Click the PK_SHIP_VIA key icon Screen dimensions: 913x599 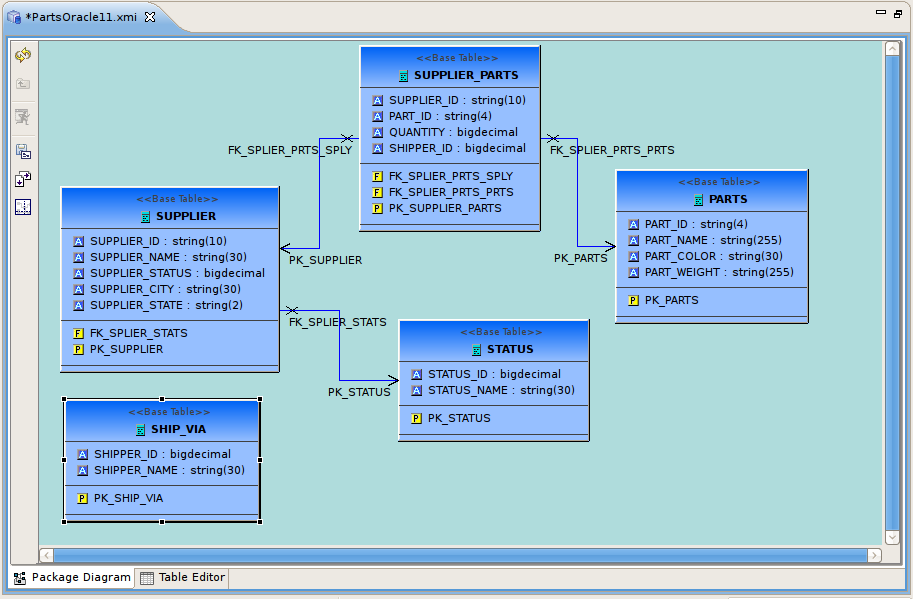81,497
